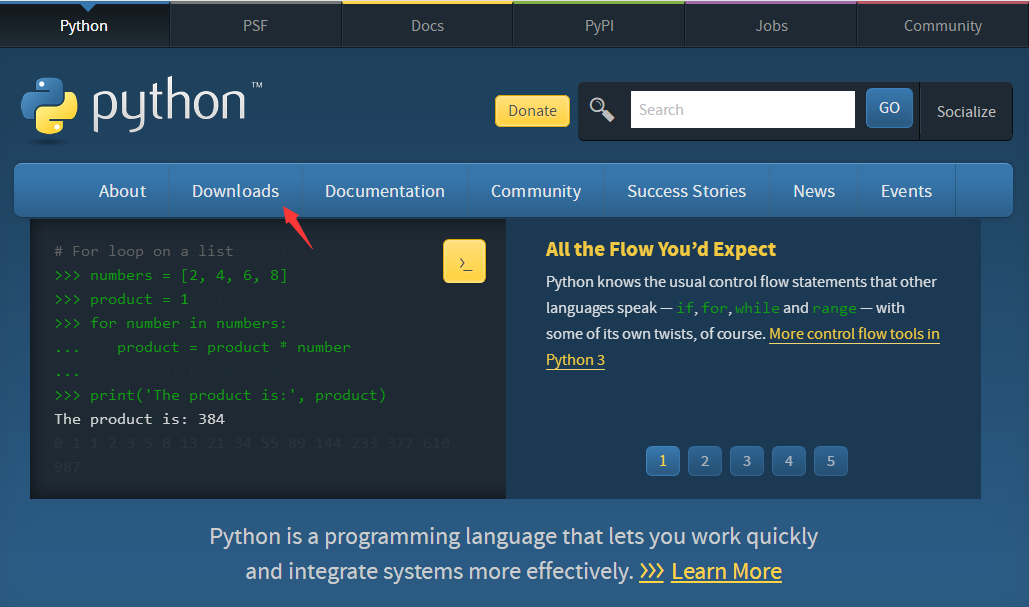Open the Python top-bar tab
Image resolution: width=1029 pixels, height=607 pixels.
tap(84, 26)
